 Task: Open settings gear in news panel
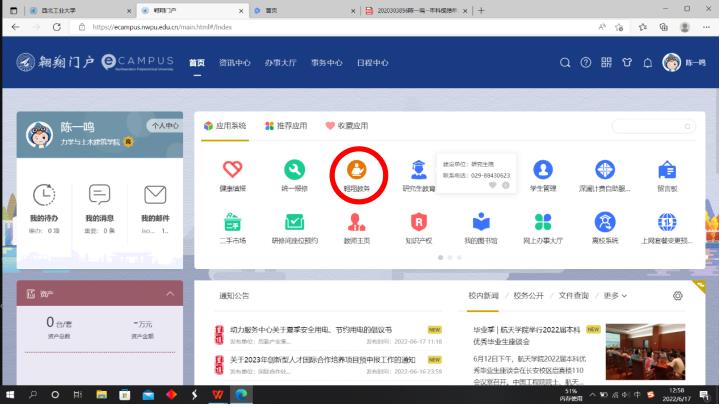coord(678,296)
